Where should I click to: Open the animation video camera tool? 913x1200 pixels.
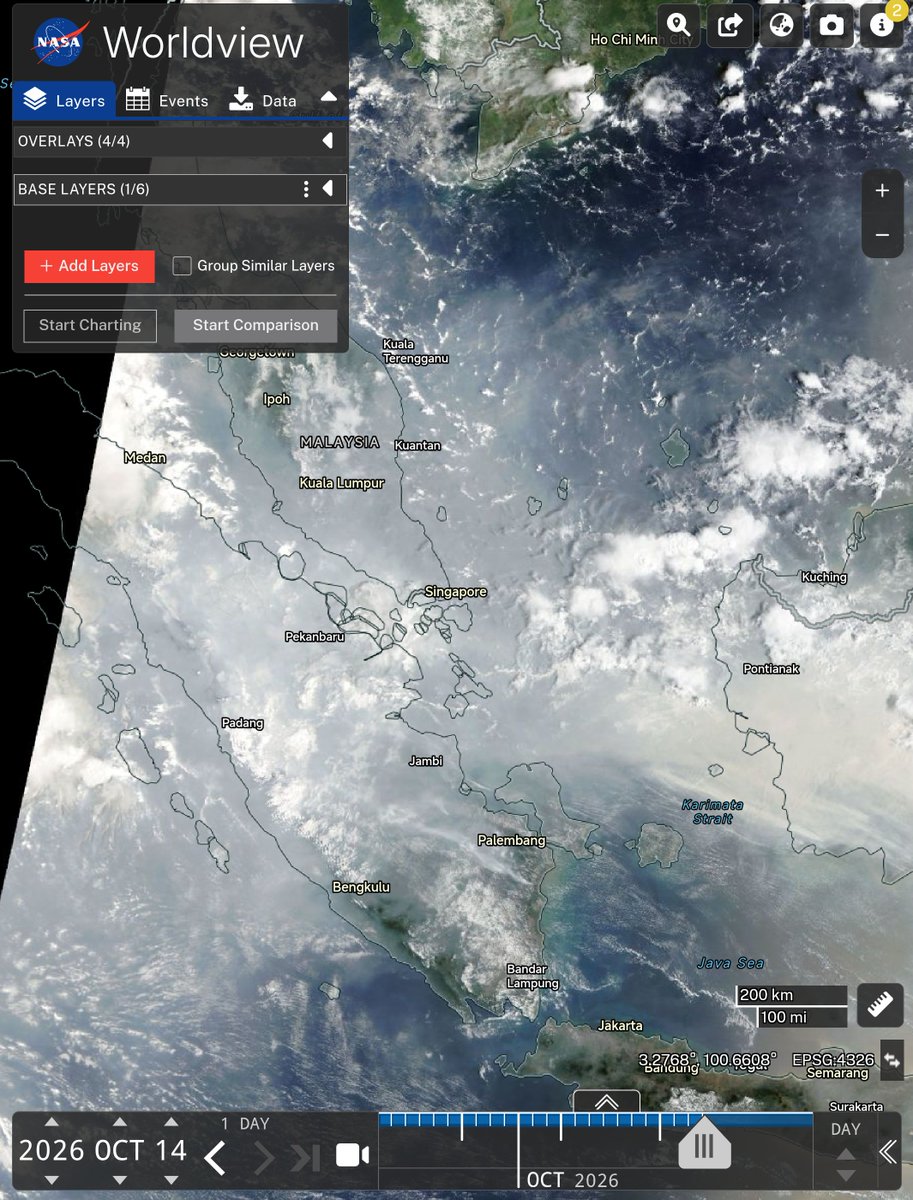pos(351,1156)
